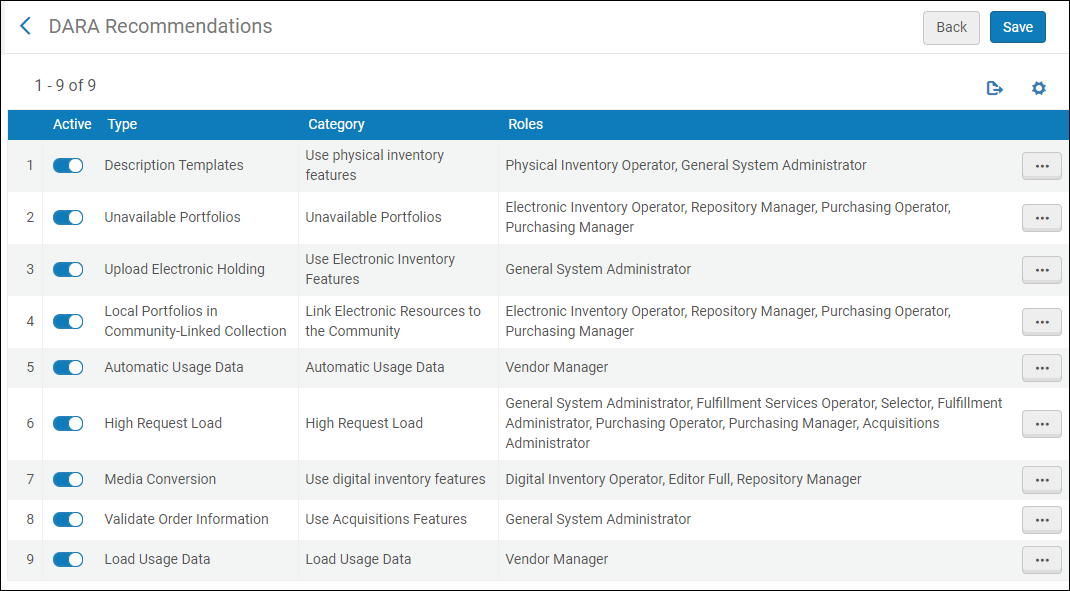The width and height of the screenshot is (1070, 591).
Task: Toggle the High Request Load switch
Action: [68, 424]
